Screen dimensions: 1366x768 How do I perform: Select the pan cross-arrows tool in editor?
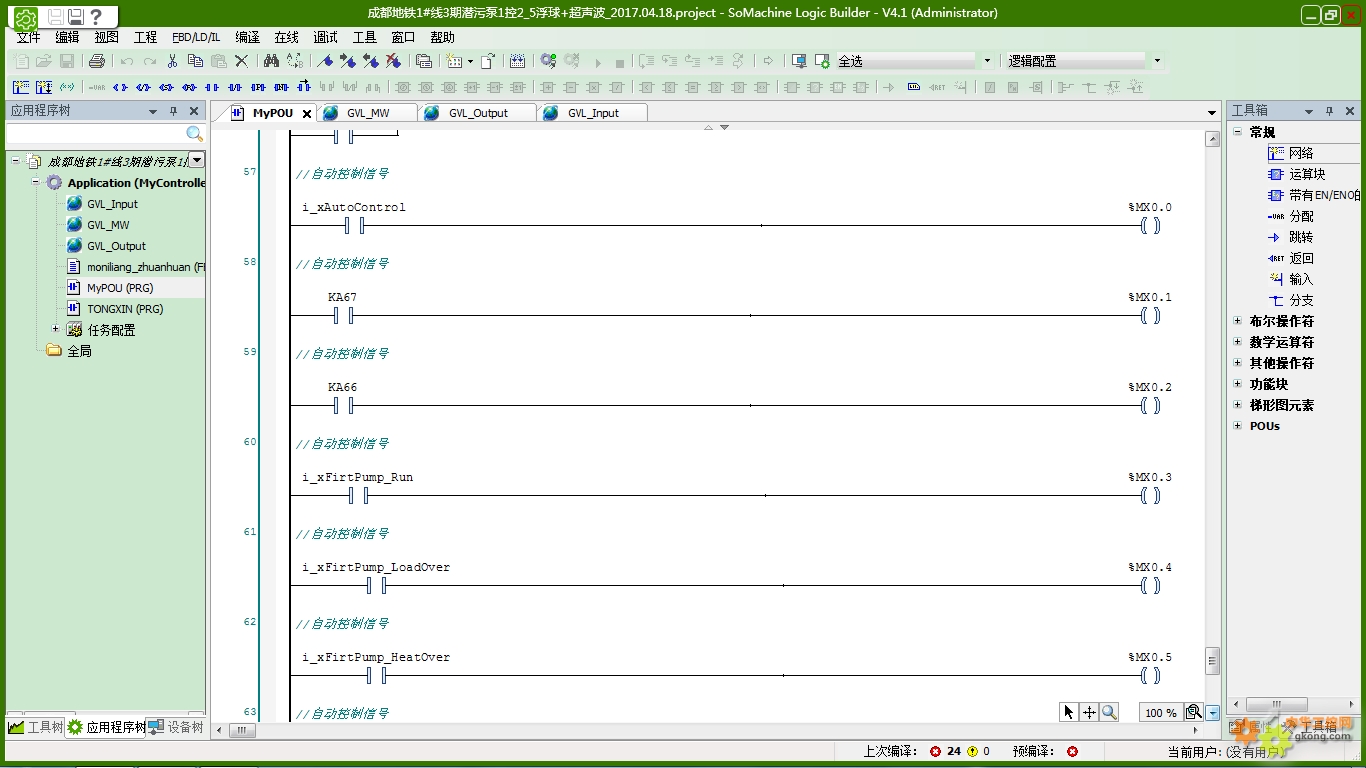tap(1089, 712)
